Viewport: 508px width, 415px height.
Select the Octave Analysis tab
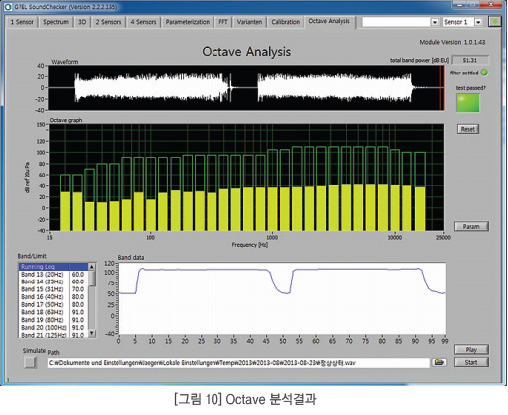click(x=329, y=21)
